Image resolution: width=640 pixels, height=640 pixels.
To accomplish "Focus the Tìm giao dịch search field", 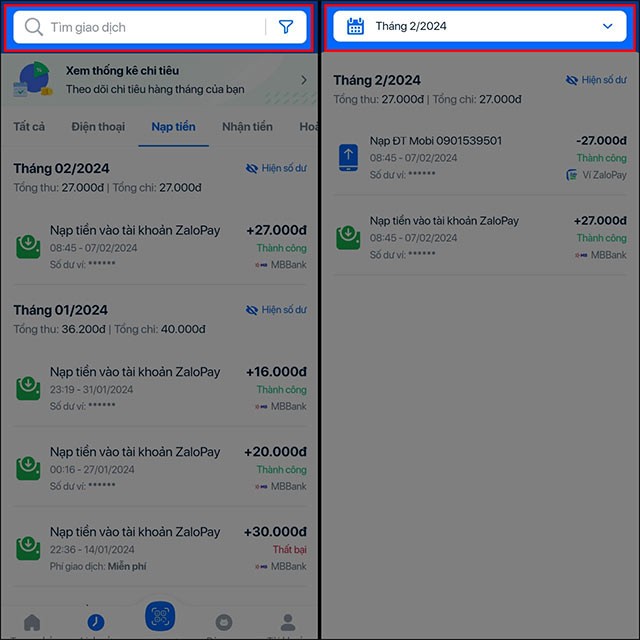I will click(155, 27).
